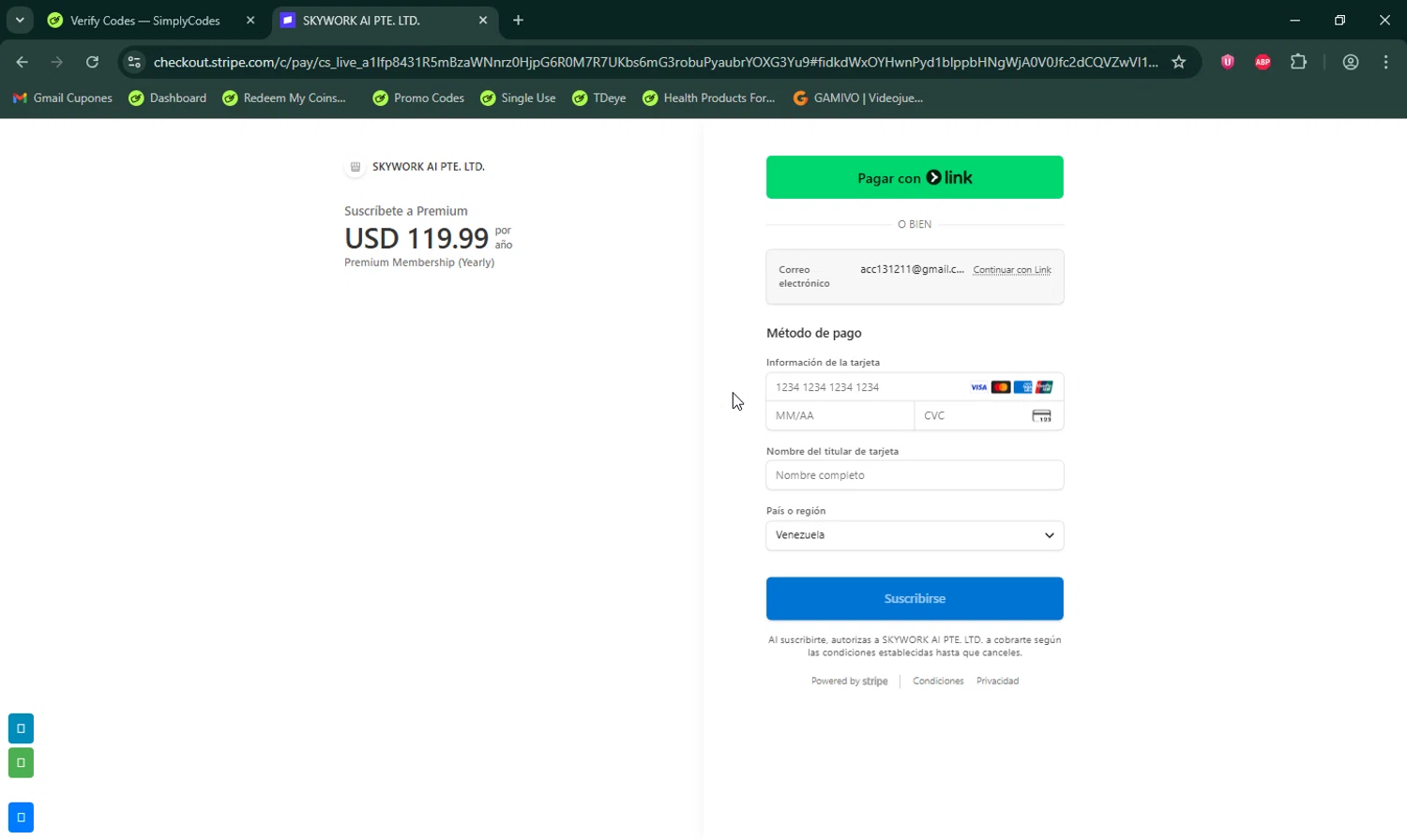Viewport: 1407px width, 840px height.
Task: Click the blue square floating side button
Action: tap(21, 817)
